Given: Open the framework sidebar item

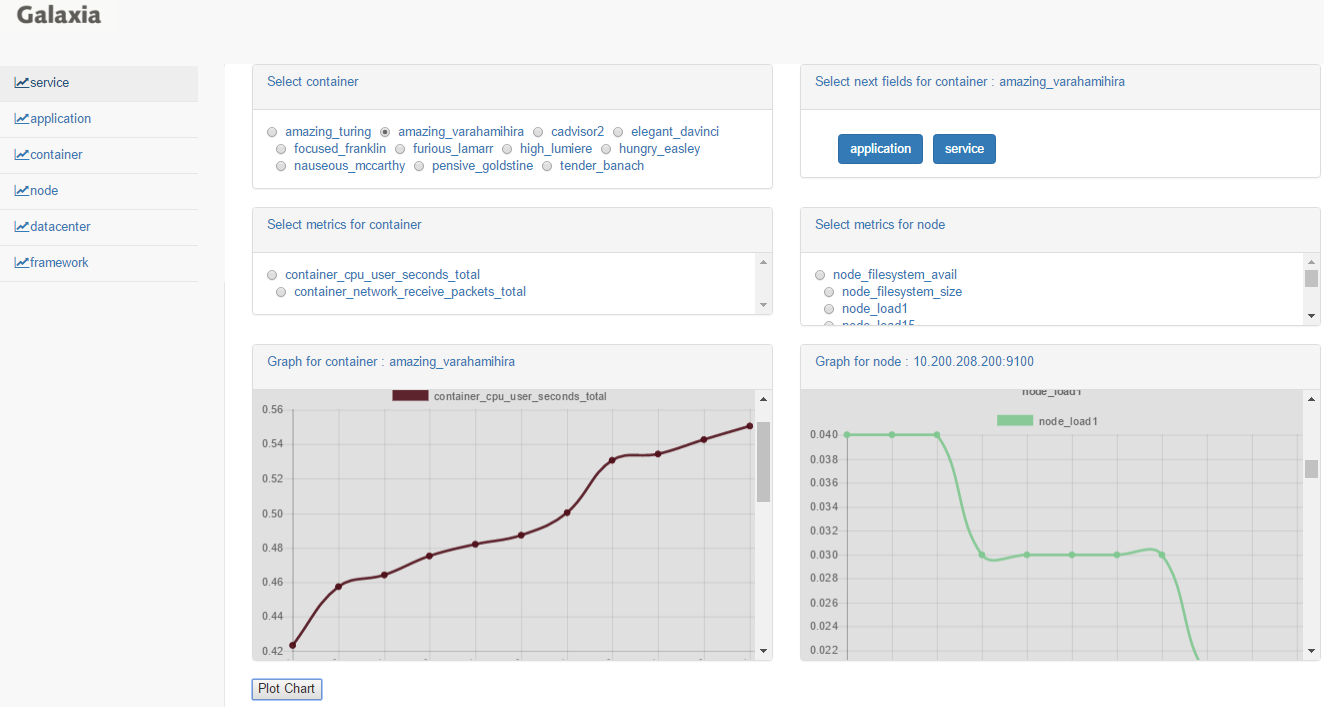Looking at the screenshot, I should tap(99, 263).
